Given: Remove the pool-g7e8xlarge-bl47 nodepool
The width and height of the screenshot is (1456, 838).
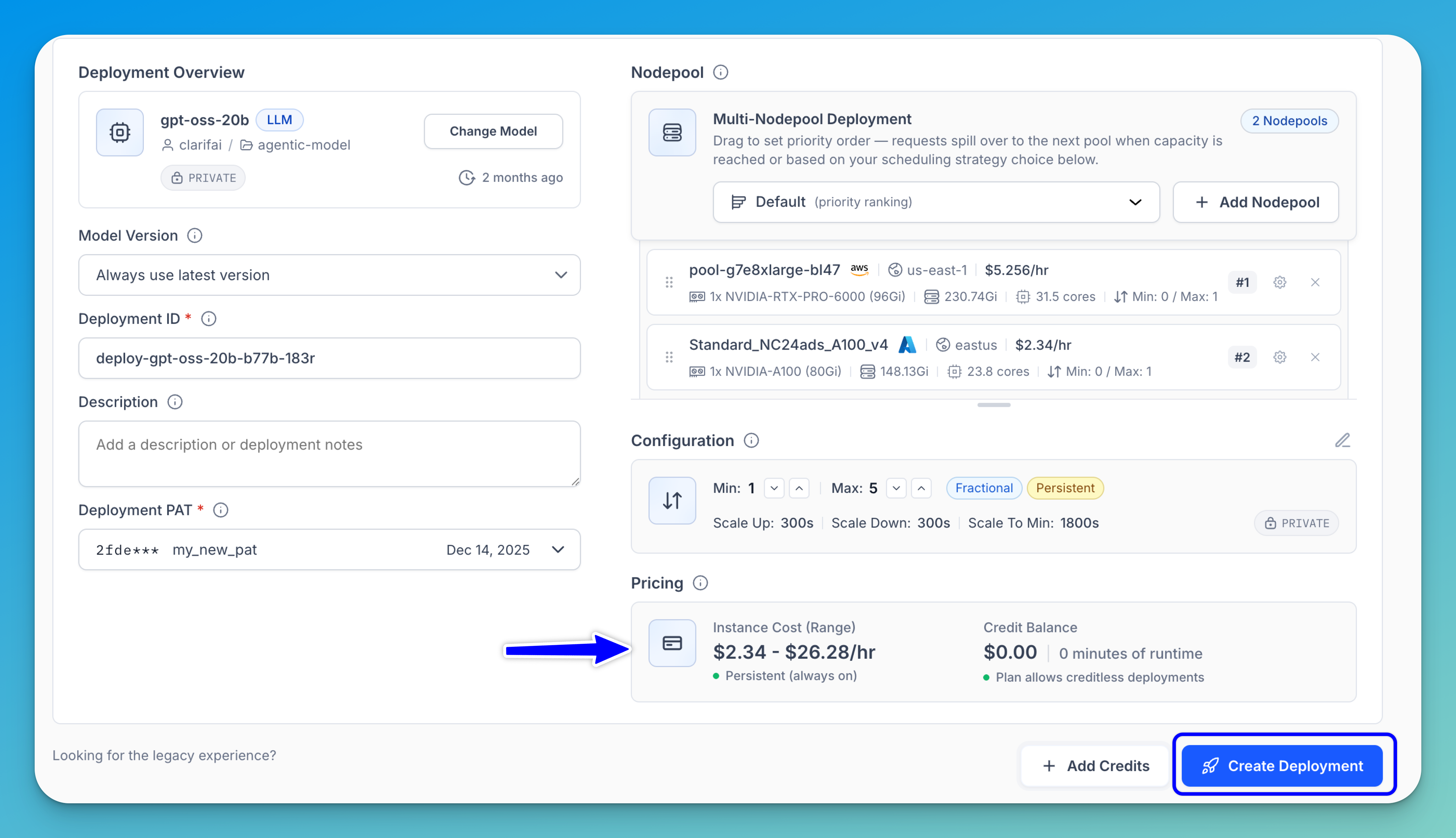Looking at the screenshot, I should click(x=1315, y=282).
